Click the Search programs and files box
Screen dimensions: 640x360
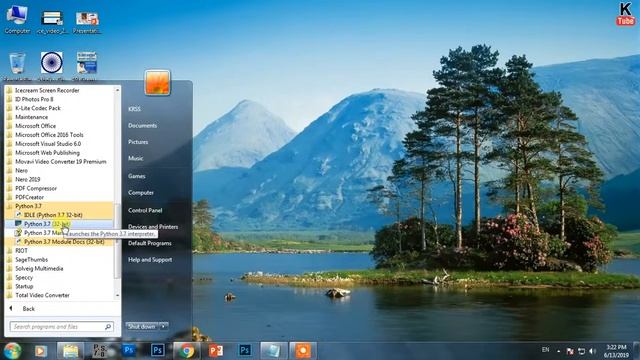61,327
